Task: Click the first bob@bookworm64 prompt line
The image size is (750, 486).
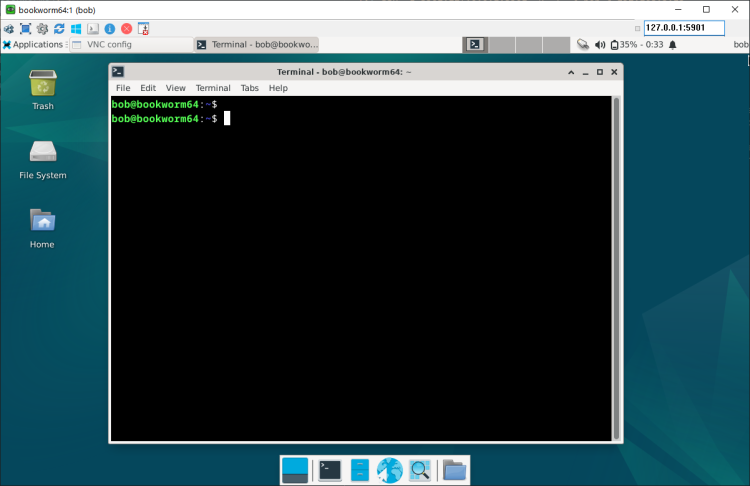Action: coord(165,104)
